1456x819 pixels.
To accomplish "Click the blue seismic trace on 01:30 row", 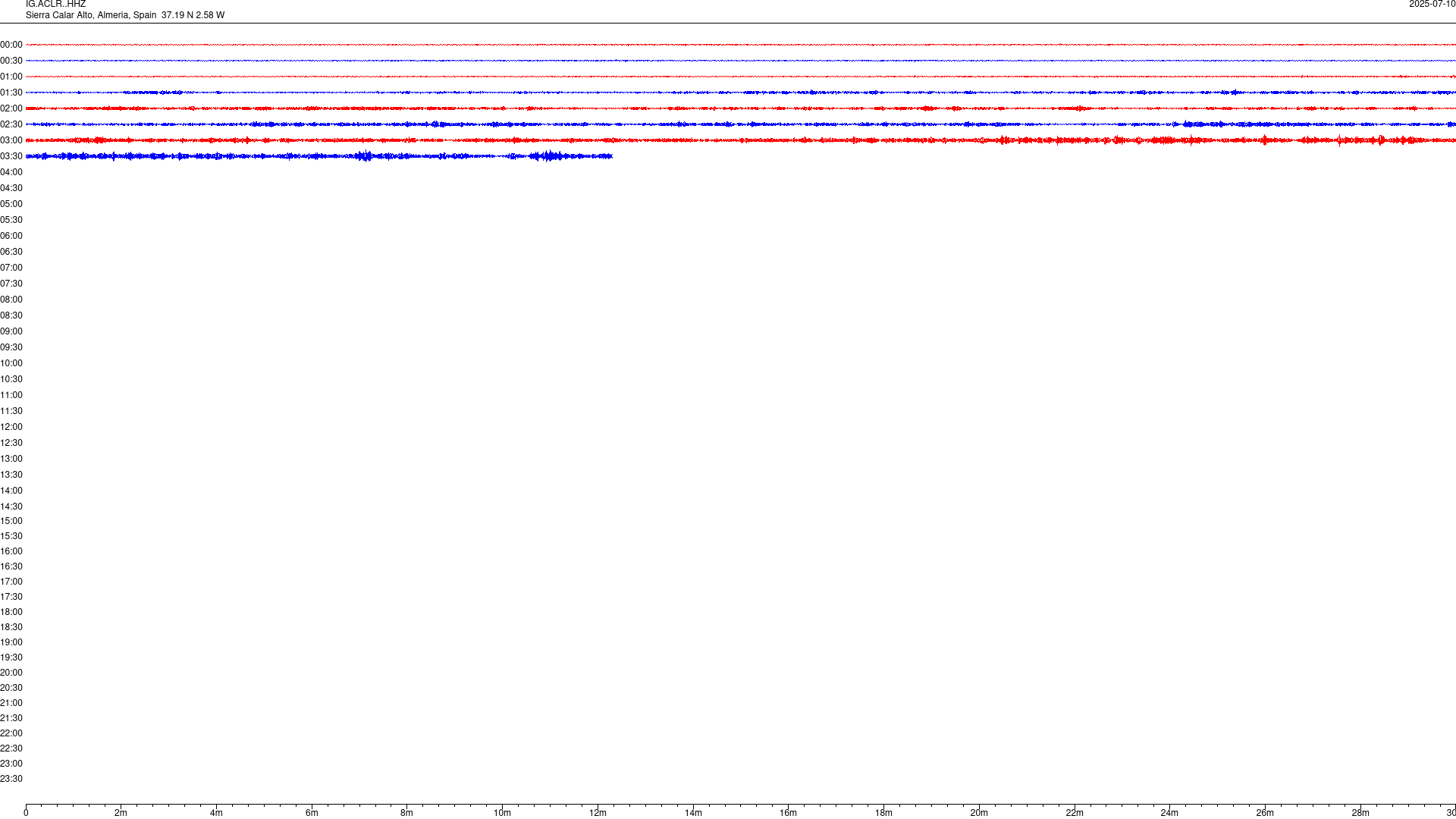I will pyautogui.click(x=741, y=93).
